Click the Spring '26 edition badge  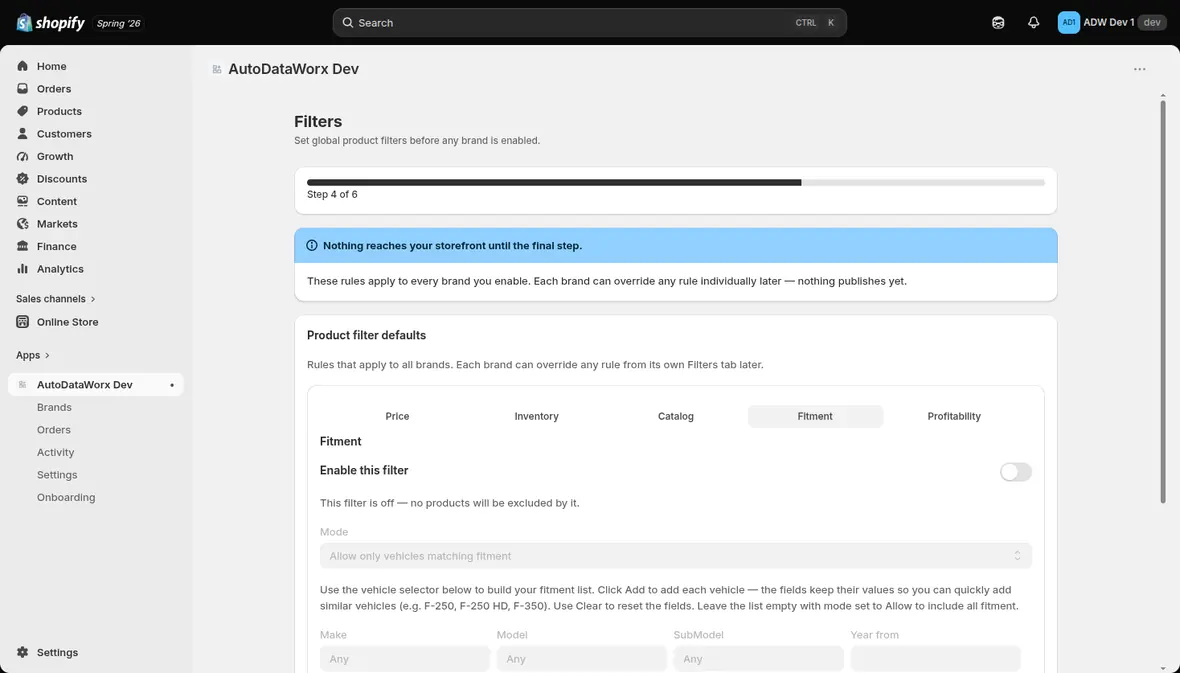(118, 23)
